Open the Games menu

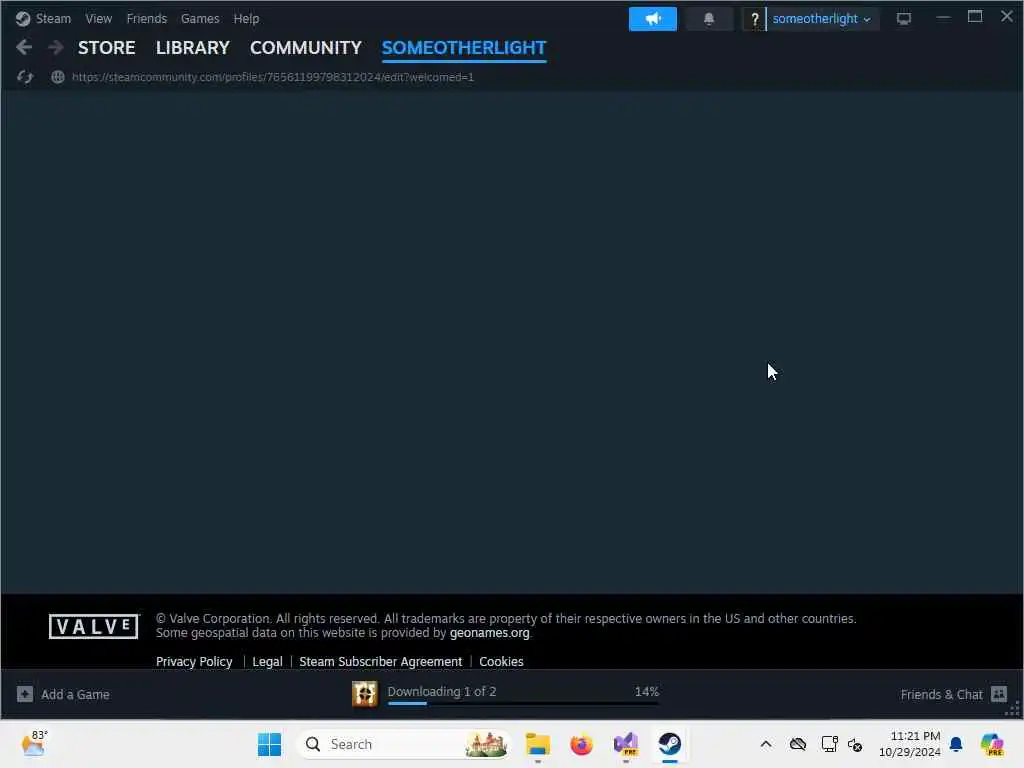coord(200,19)
